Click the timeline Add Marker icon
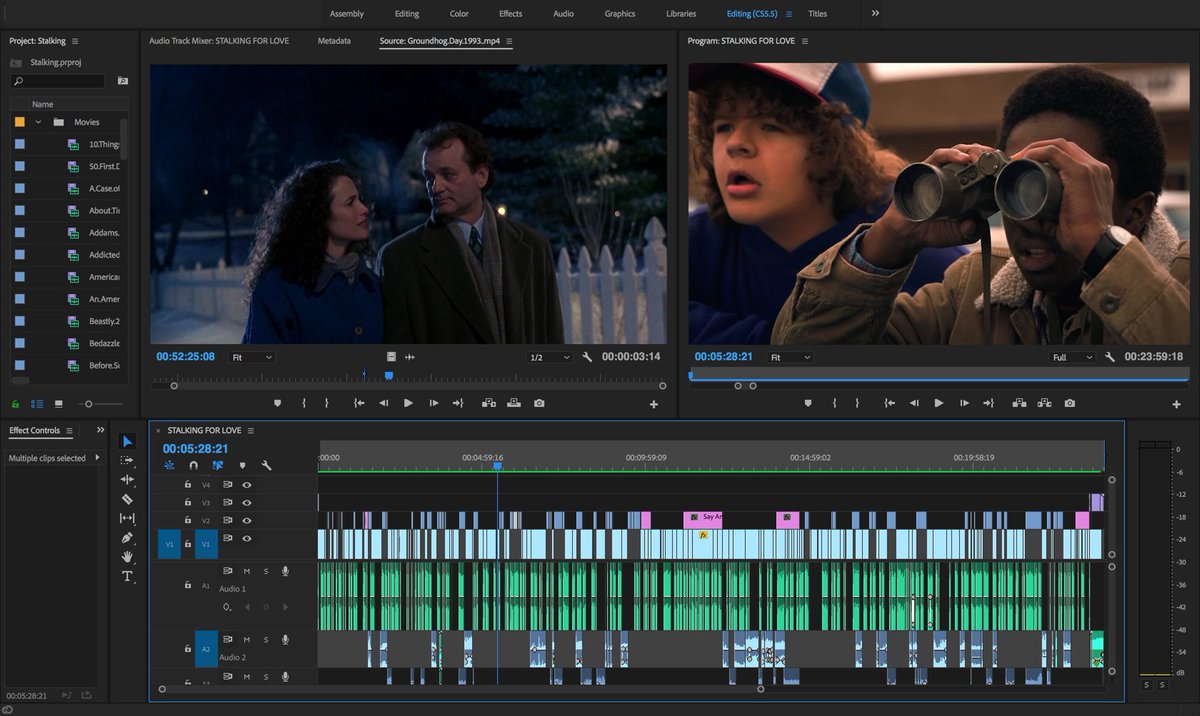 [x=242, y=465]
